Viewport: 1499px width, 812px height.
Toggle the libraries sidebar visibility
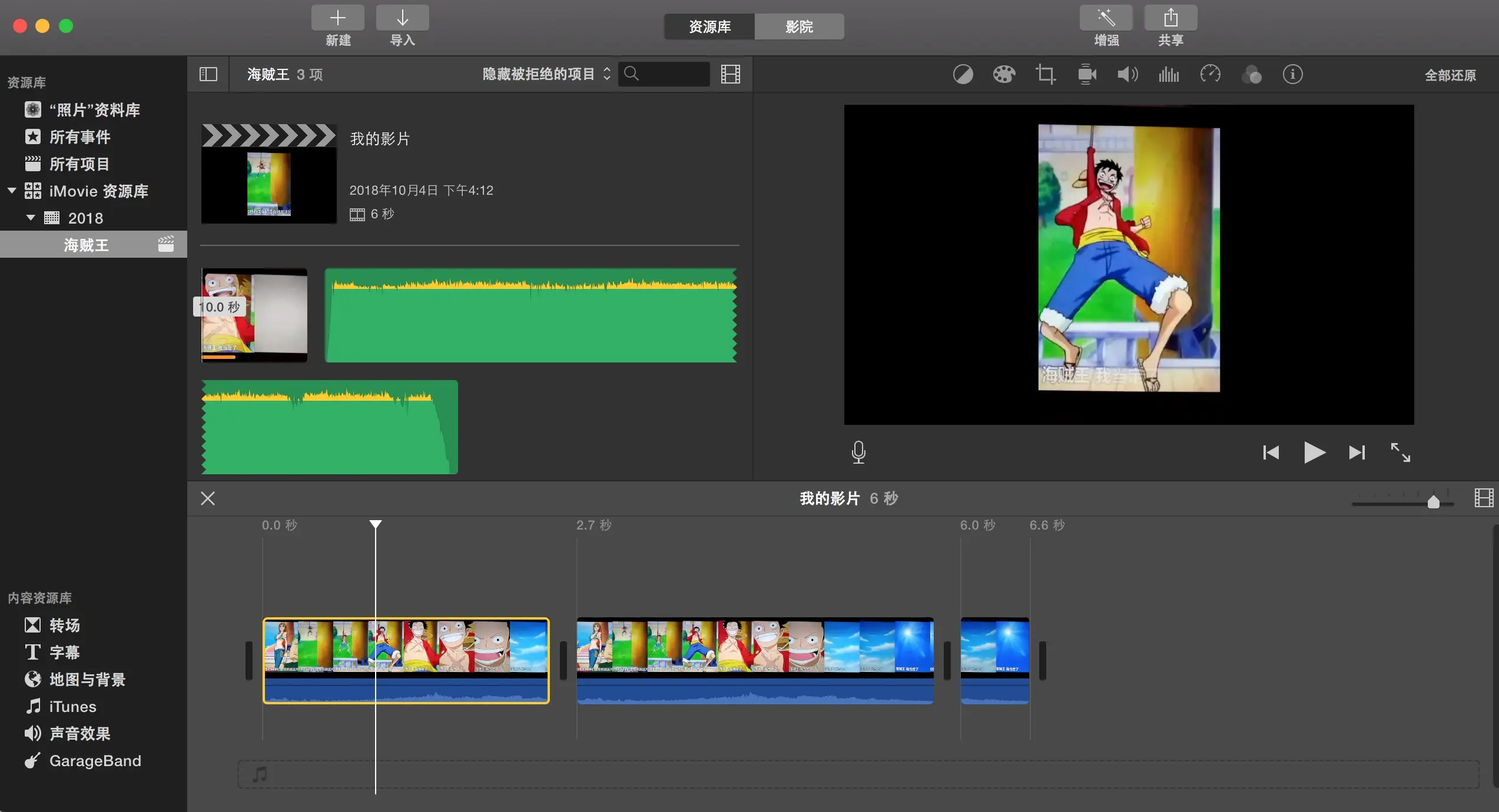tap(208, 74)
